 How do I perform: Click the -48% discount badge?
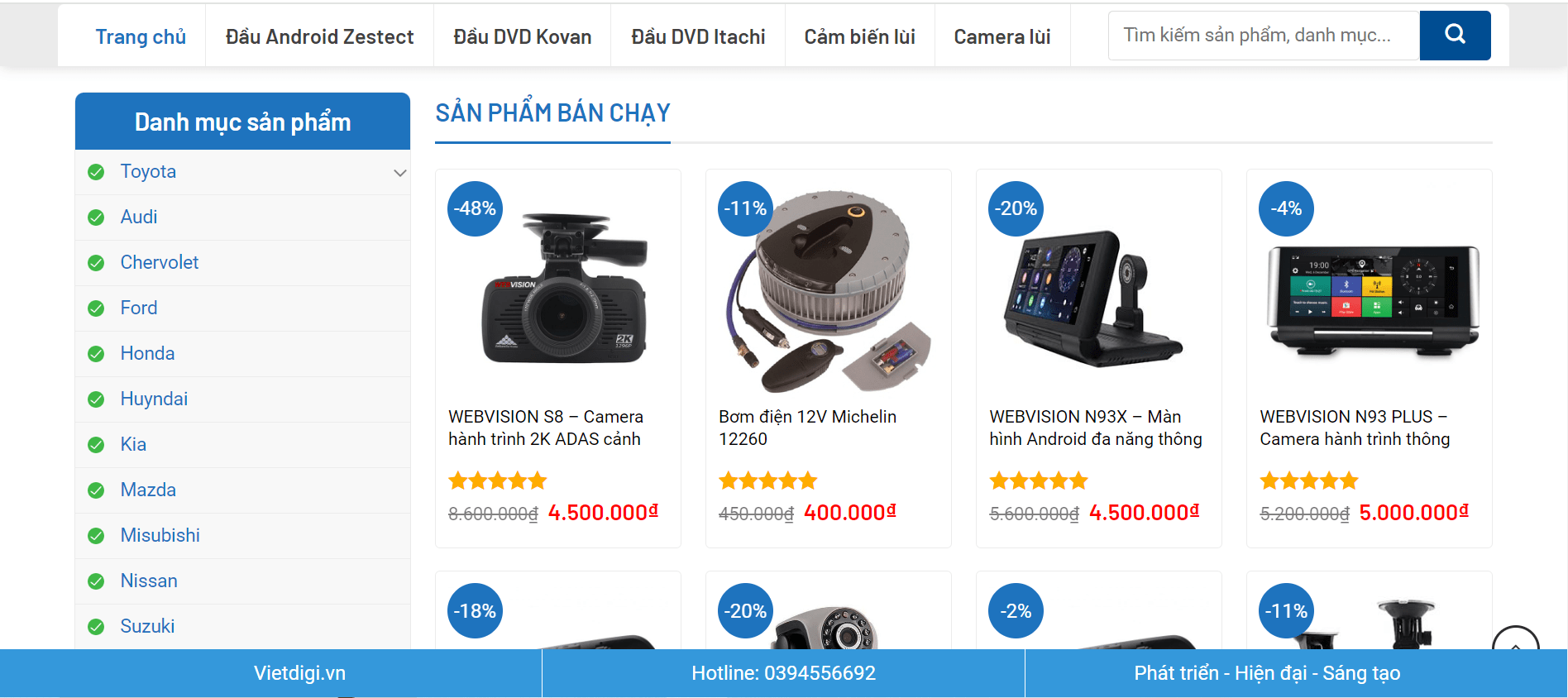tap(476, 208)
